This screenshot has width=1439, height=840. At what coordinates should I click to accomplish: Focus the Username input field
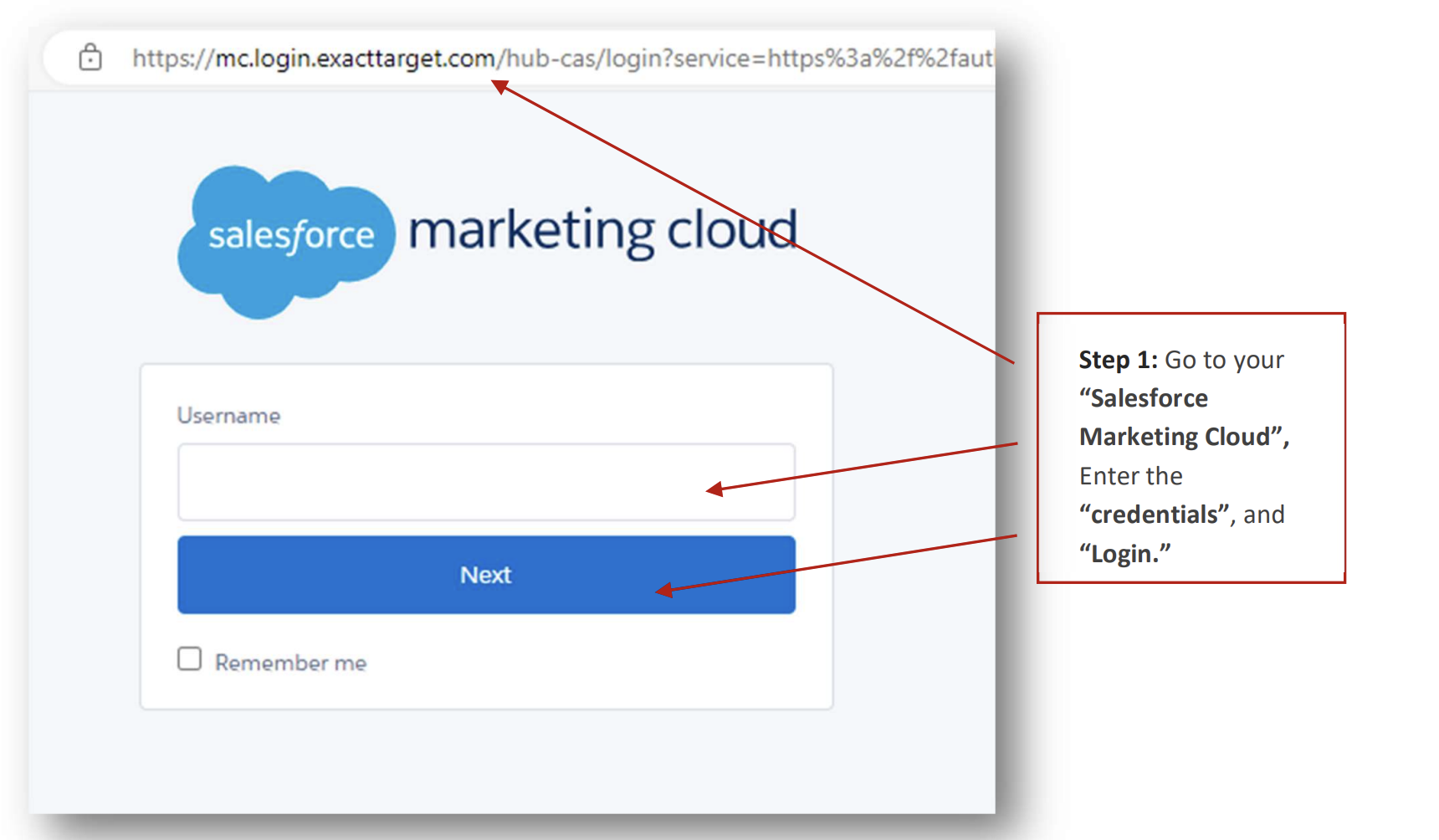click(486, 482)
